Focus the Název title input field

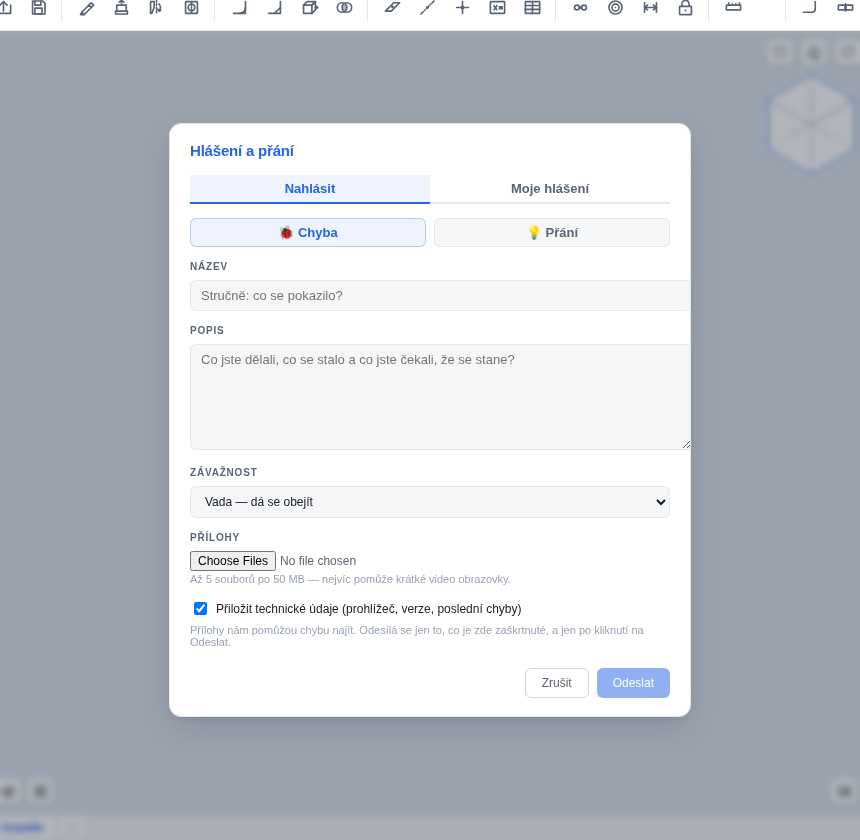click(440, 296)
